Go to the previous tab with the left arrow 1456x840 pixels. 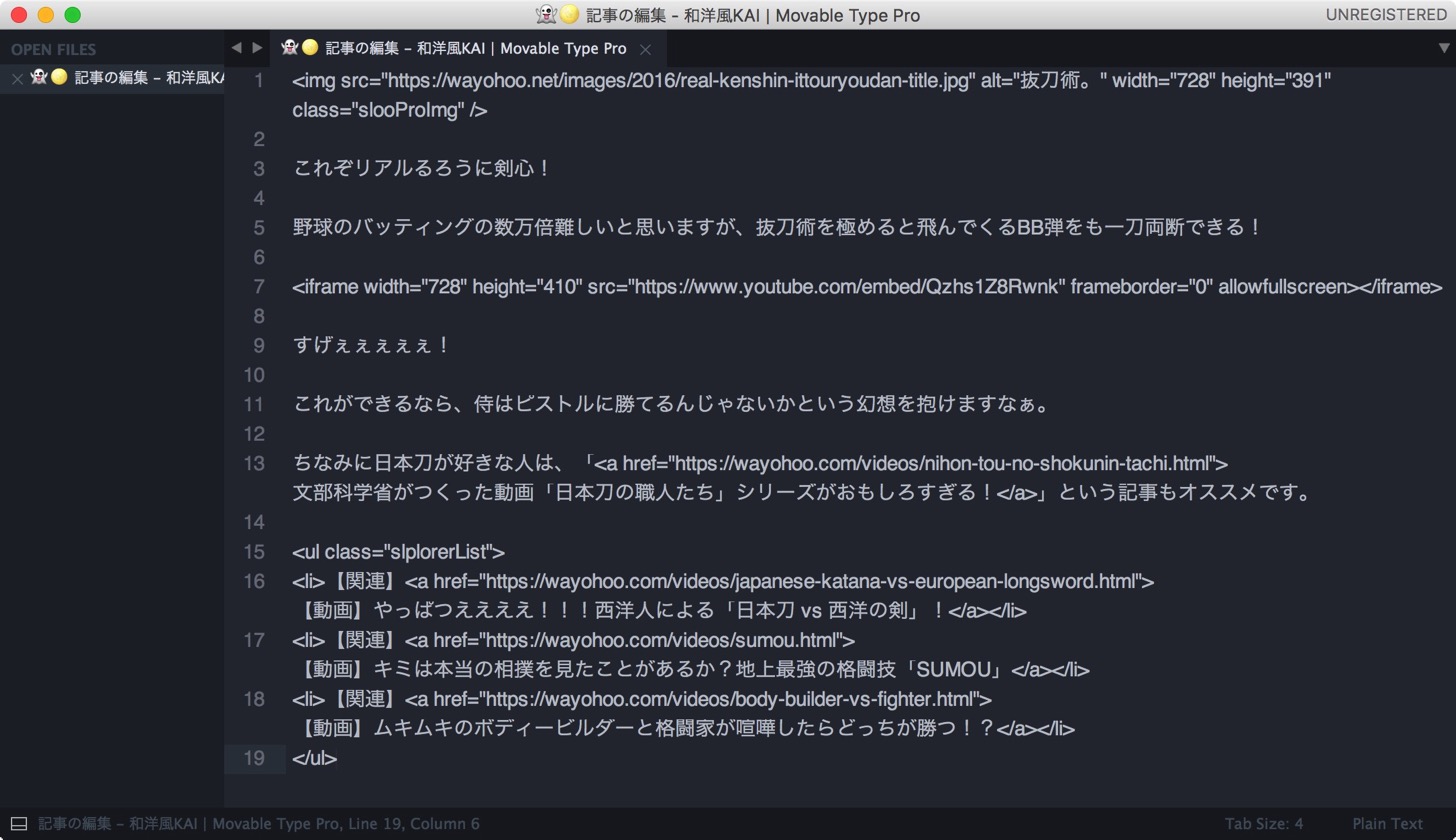(236, 47)
